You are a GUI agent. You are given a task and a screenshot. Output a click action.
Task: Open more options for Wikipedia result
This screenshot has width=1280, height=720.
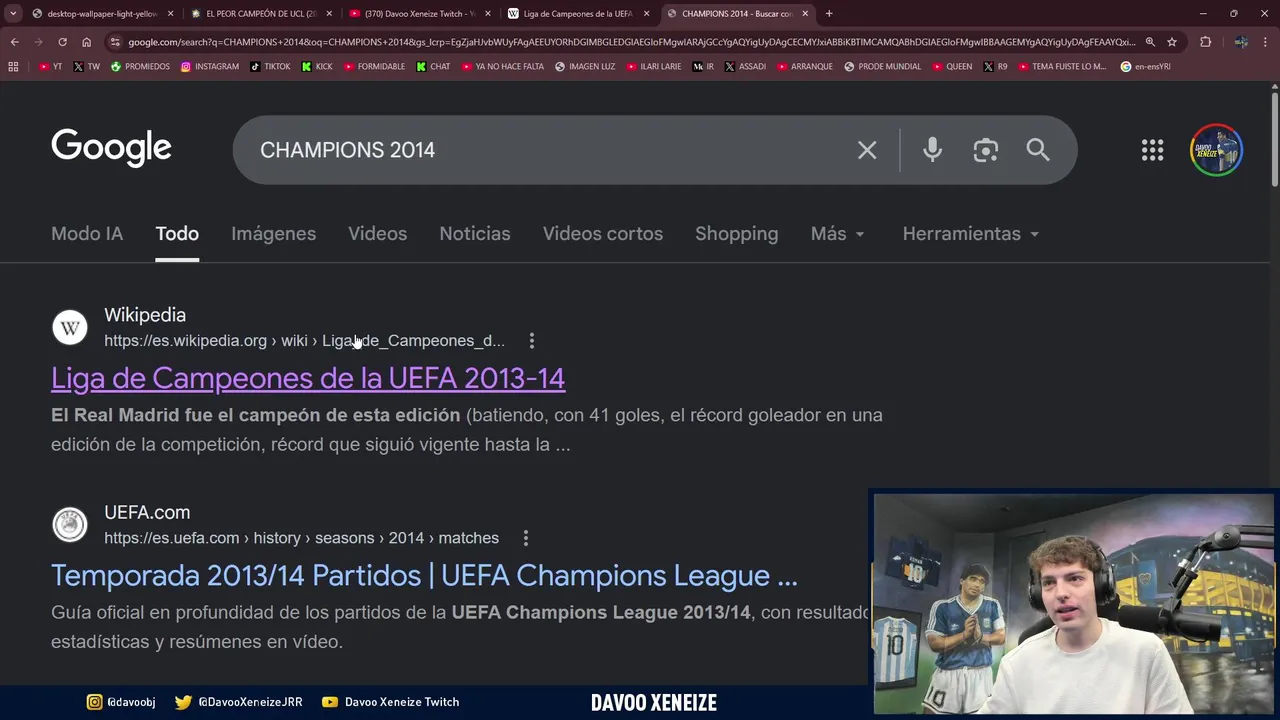(532, 341)
